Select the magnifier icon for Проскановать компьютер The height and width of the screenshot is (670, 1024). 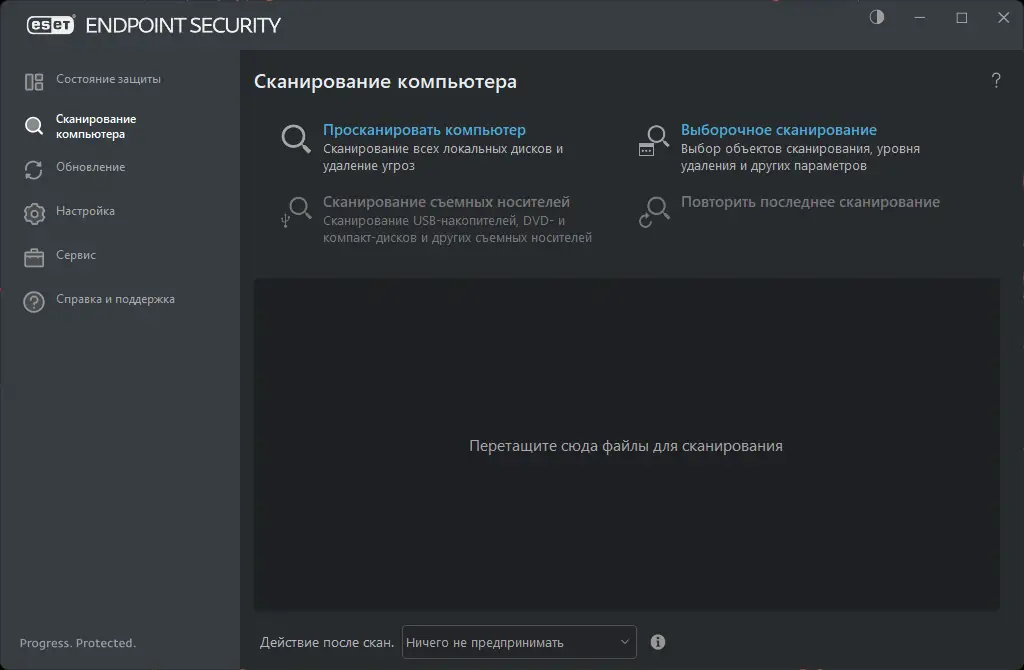294,138
